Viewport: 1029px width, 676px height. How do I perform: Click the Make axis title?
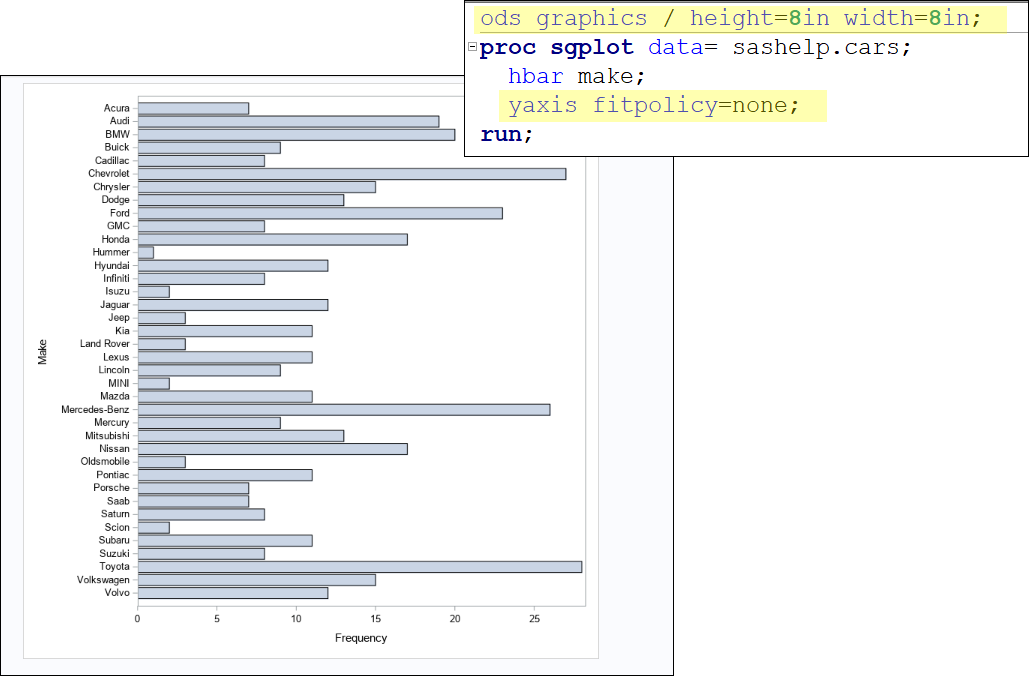click(43, 349)
